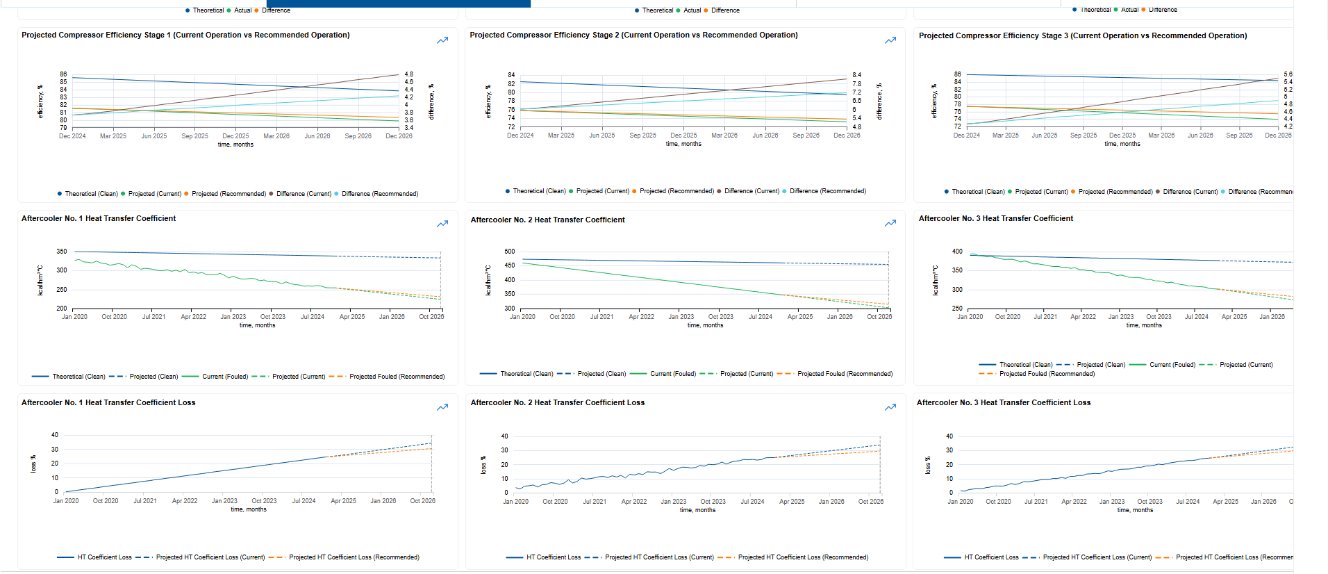Open trend icon on Compressor Efficiency Stage 2 chart
The image size is (1328, 574).
point(890,40)
